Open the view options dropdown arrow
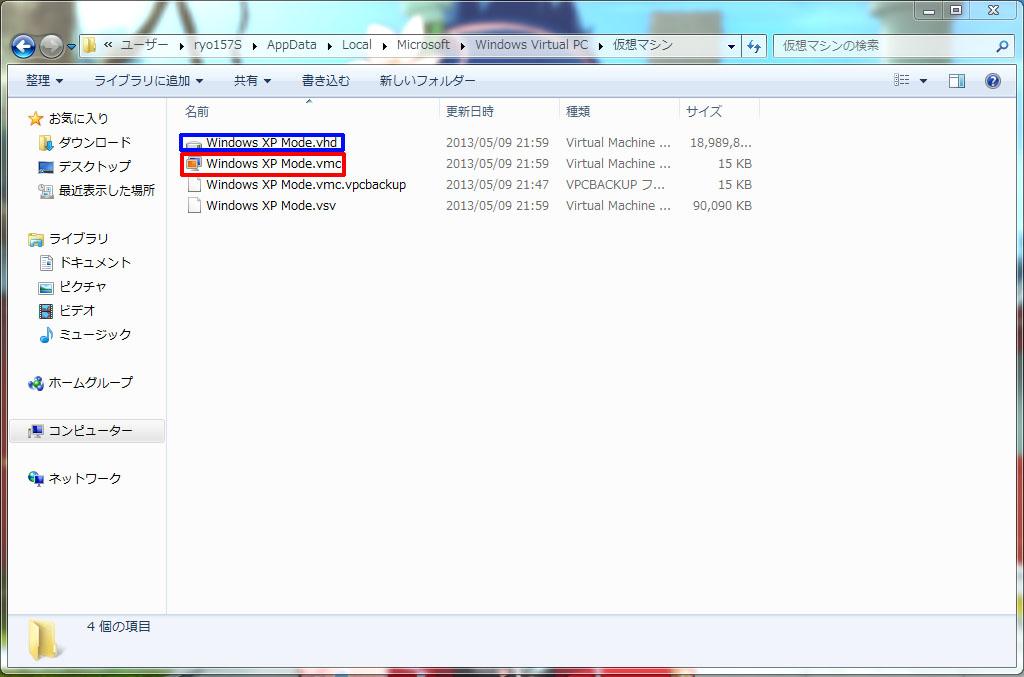 click(x=923, y=81)
